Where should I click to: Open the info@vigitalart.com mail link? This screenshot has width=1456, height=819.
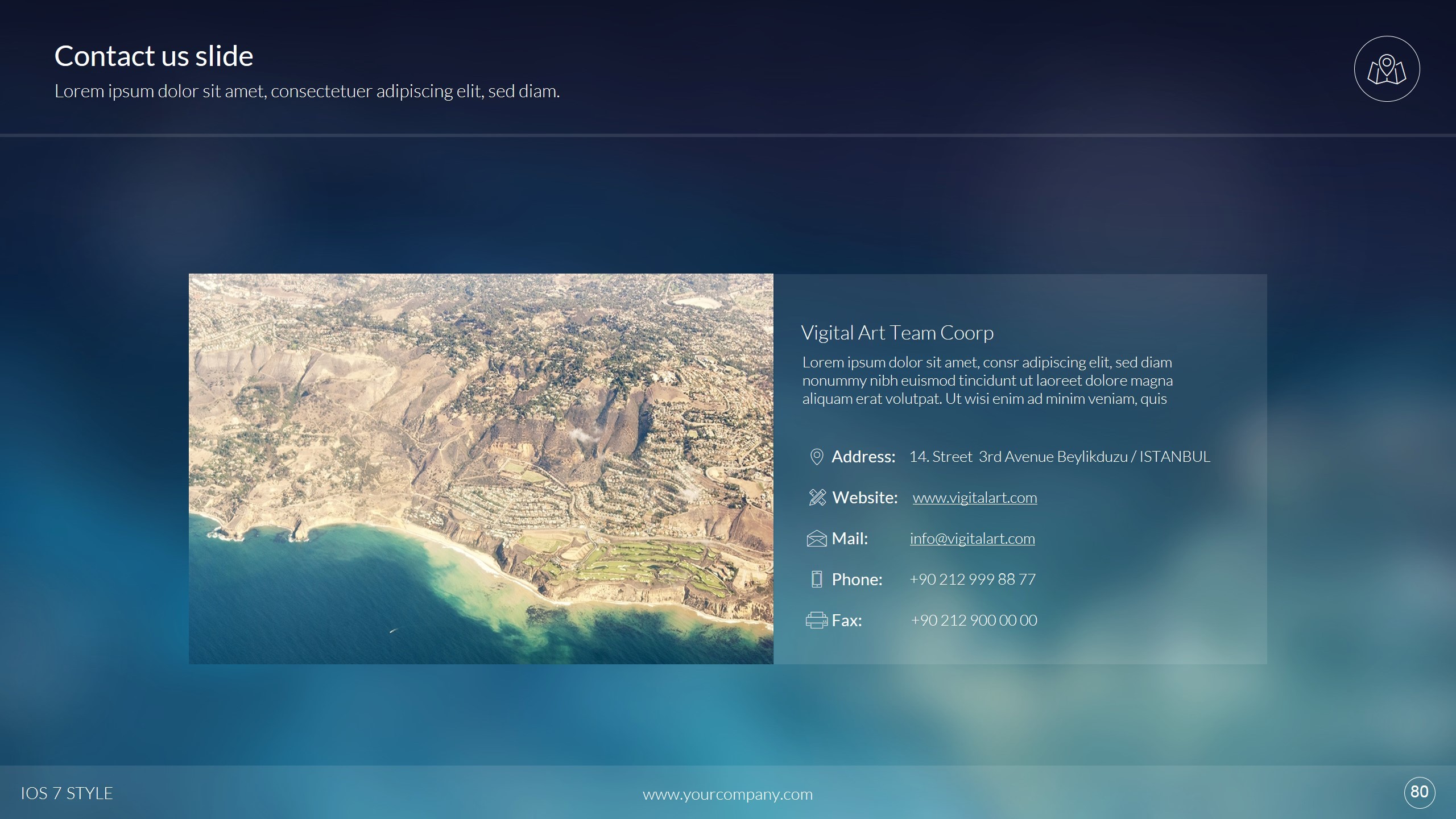tap(972, 539)
